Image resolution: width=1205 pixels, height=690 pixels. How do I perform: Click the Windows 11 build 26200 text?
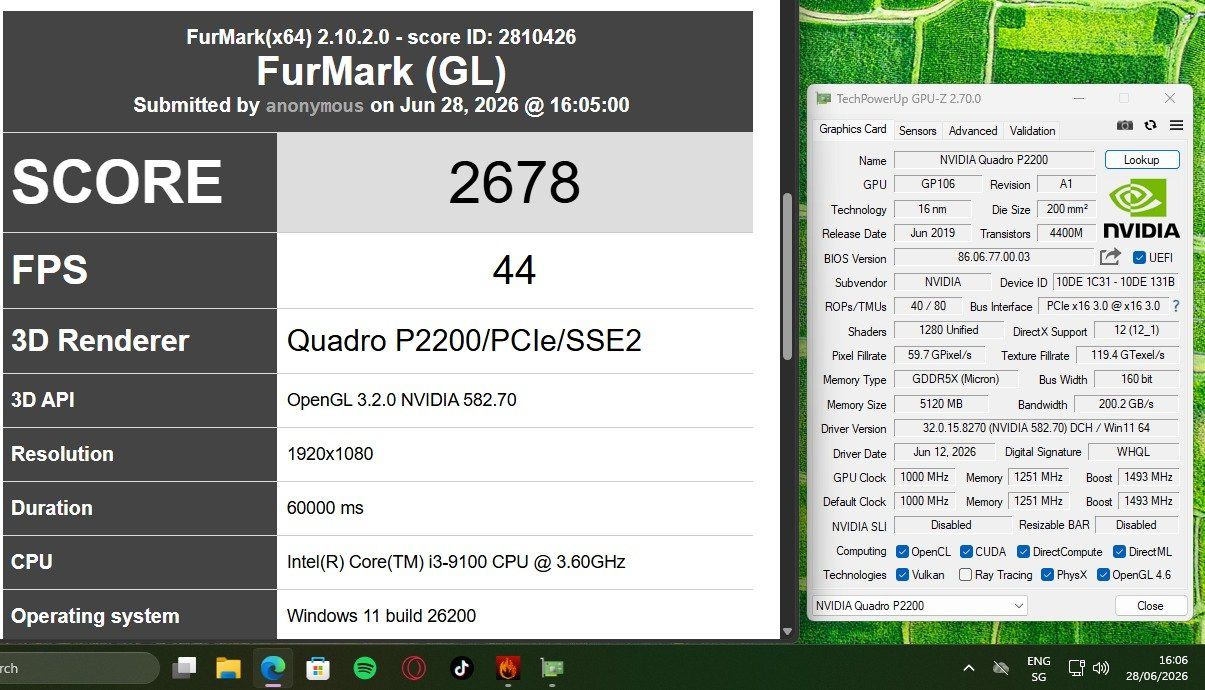(382, 616)
